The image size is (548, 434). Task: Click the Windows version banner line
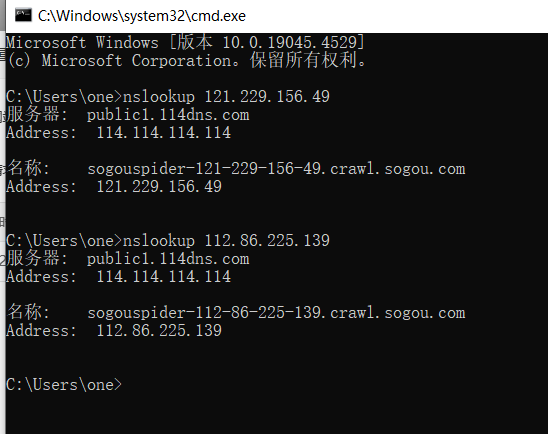(x=185, y=43)
